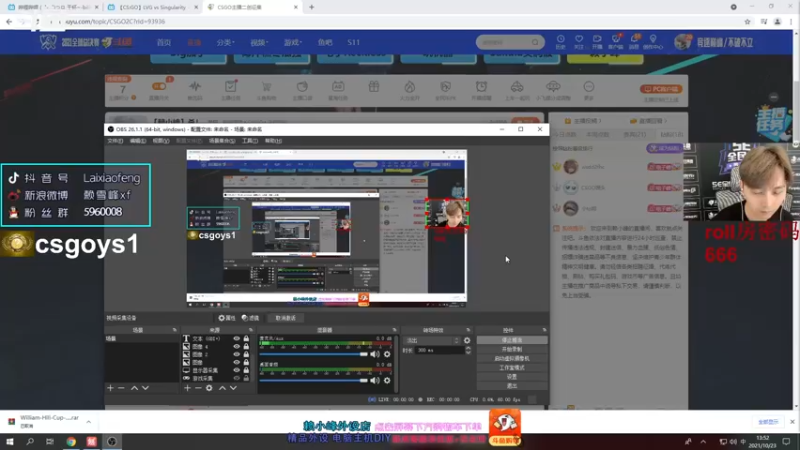The width and height of the screenshot is (800, 450).
Task: Open the scene transition type dropdown
Action: (432, 340)
